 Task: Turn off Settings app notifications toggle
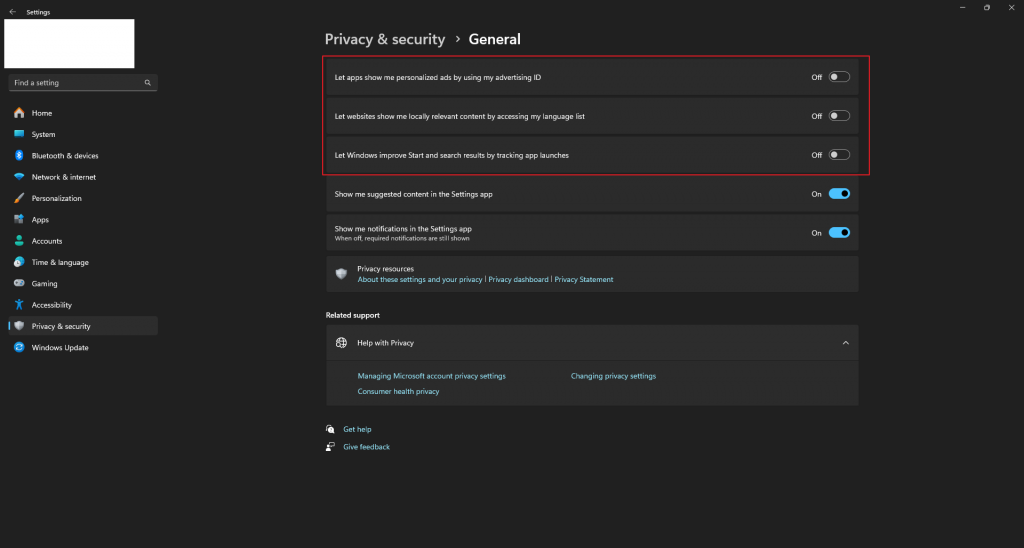coord(839,233)
